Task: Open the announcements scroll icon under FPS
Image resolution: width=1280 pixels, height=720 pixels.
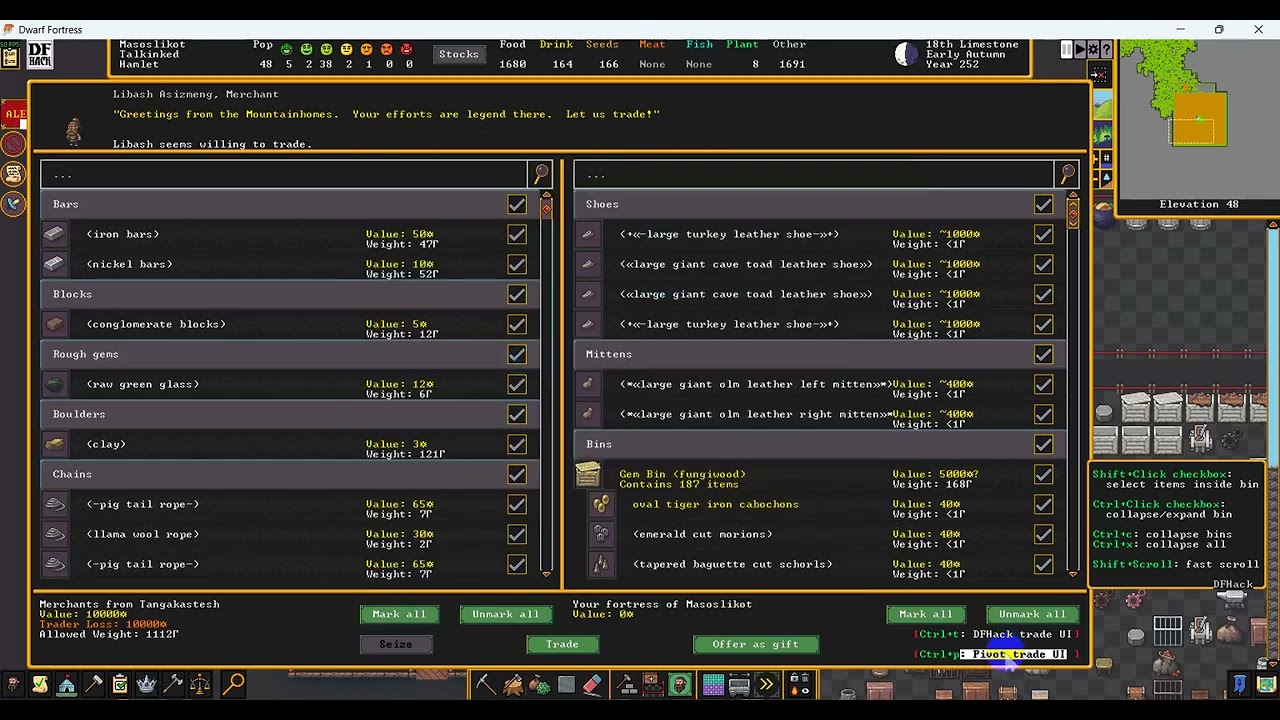Action: 10,58
